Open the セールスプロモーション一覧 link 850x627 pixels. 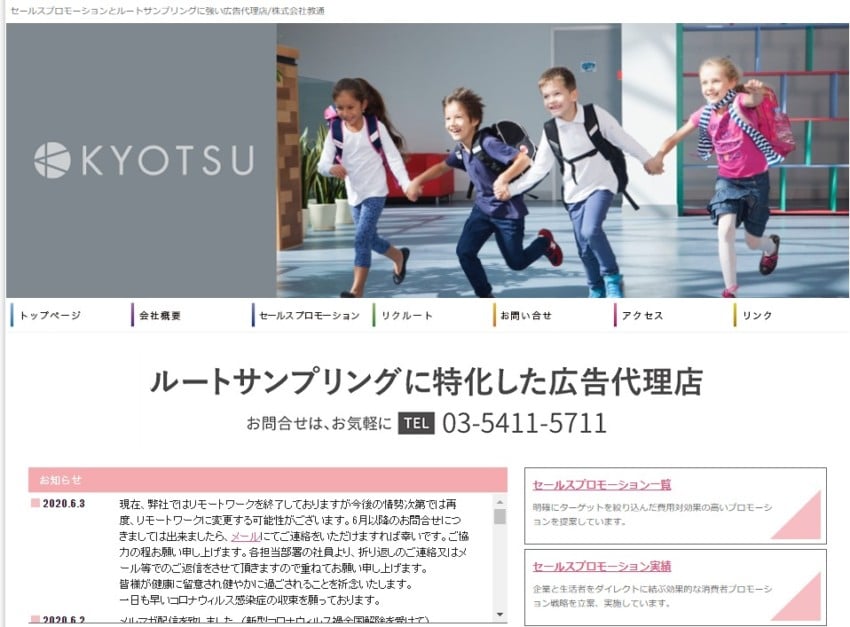(602, 485)
